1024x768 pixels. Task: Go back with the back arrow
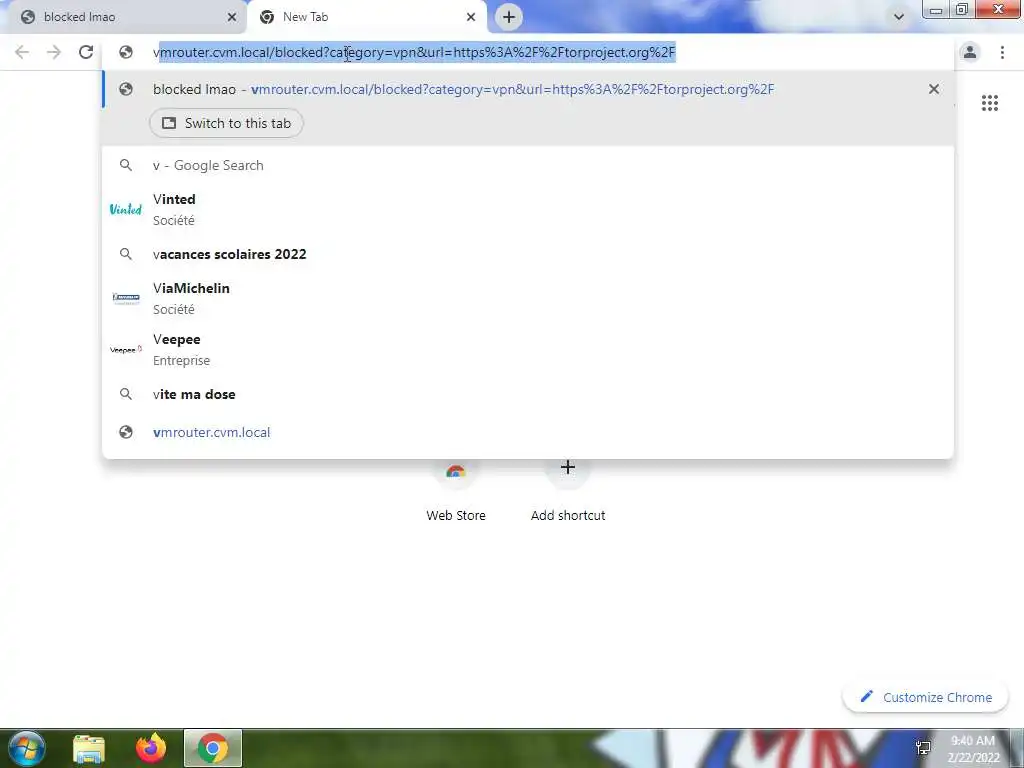22,52
